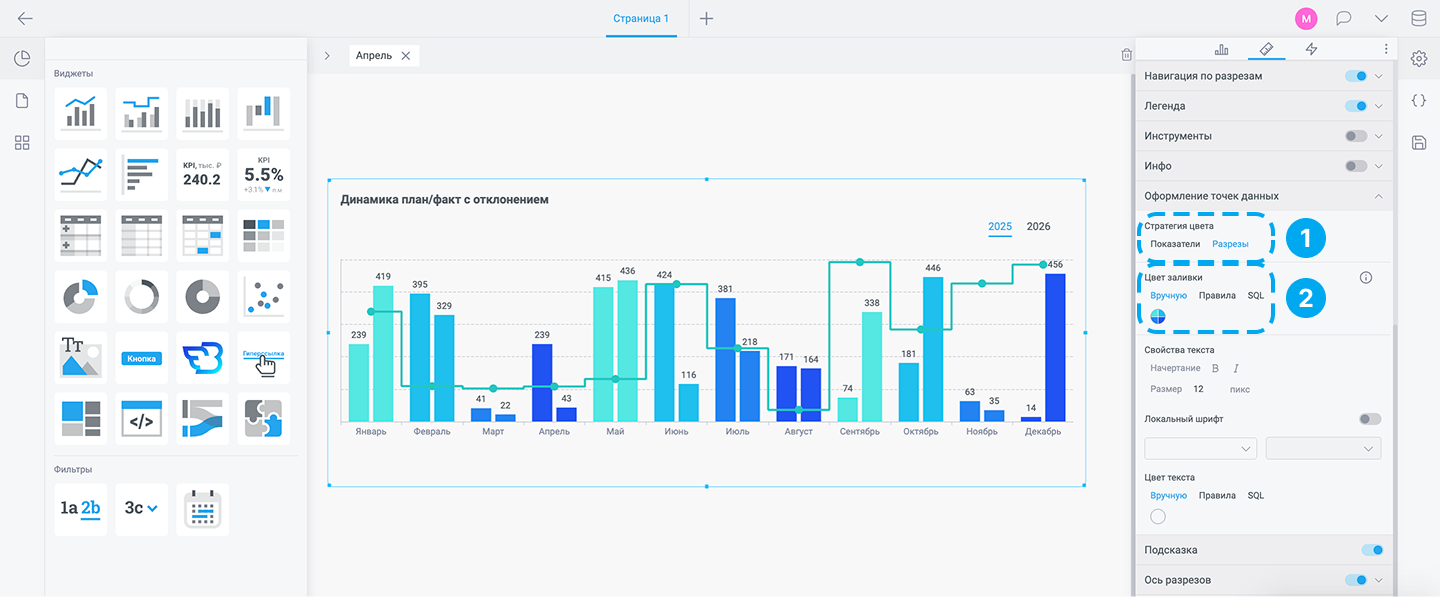The width and height of the screenshot is (1440, 597).
Task: Expand the filter bar arrow
Action: coord(327,56)
